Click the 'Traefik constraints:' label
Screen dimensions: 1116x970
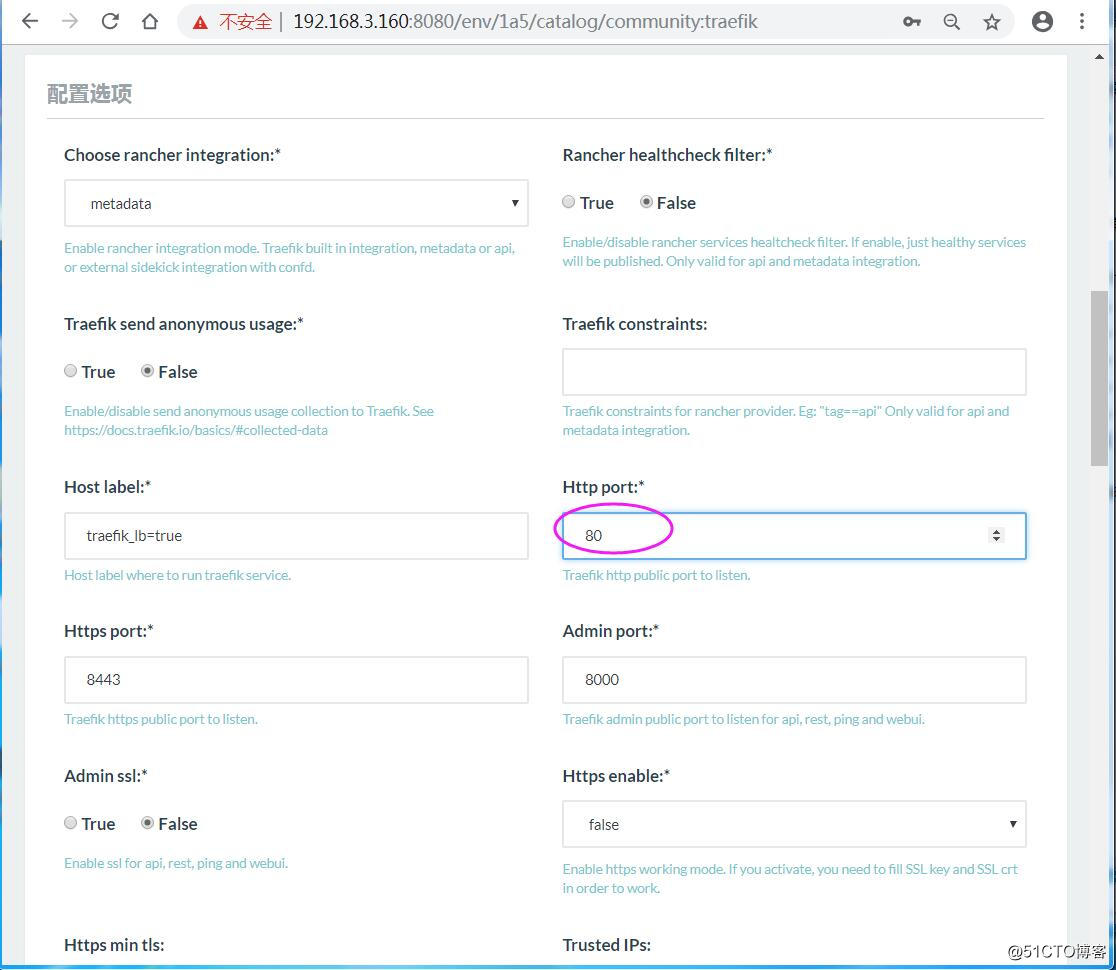tap(635, 324)
